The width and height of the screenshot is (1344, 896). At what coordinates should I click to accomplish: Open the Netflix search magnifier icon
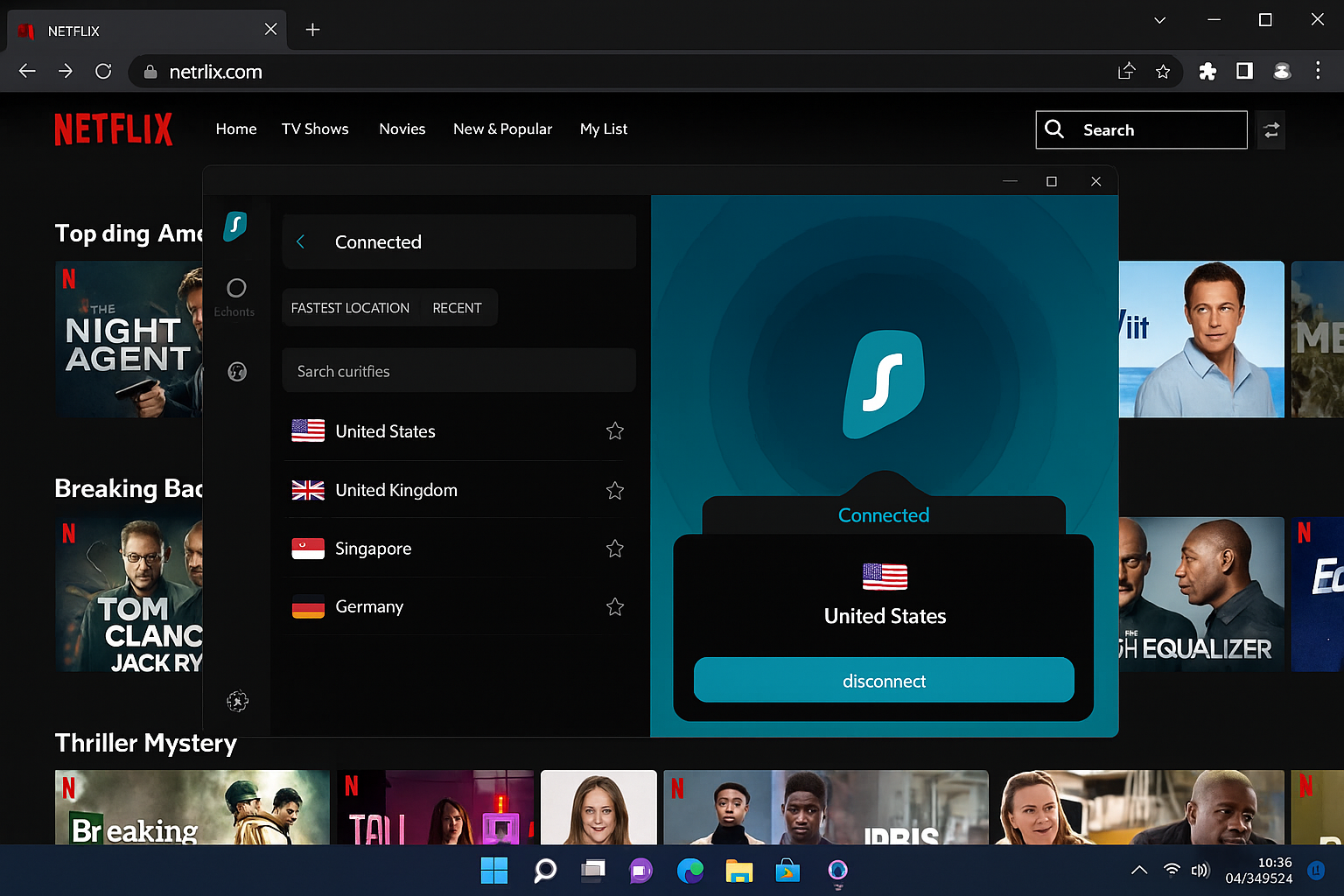pyautogui.click(x=1054, y=129)
